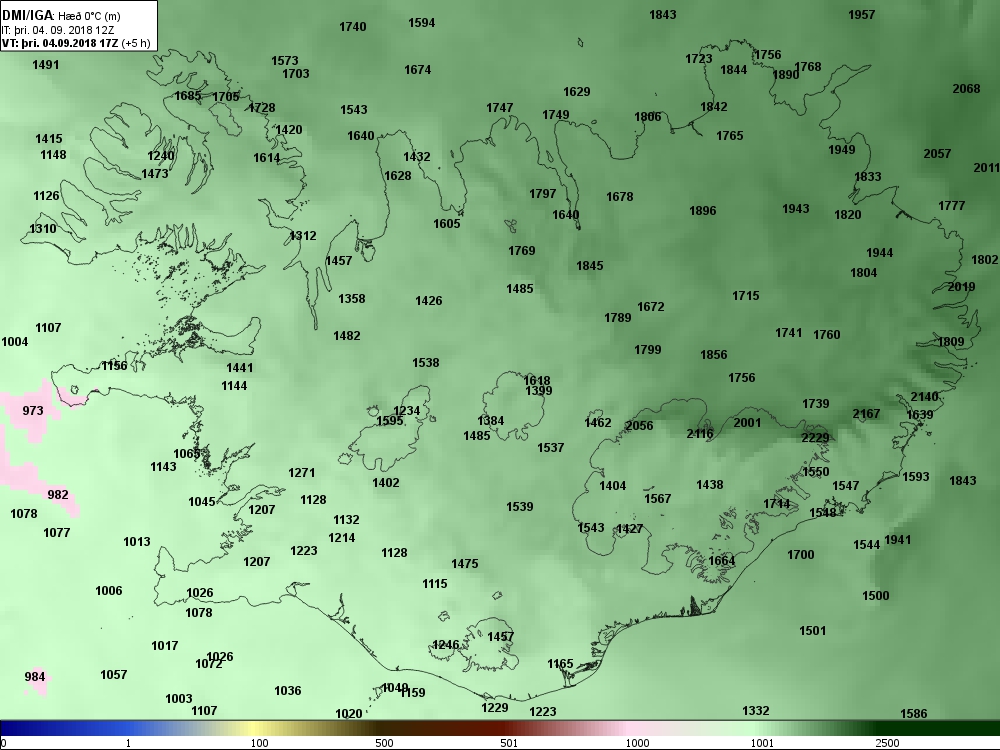
Task: Click the low value 973 in the pink area
Action: pos(33,410)
